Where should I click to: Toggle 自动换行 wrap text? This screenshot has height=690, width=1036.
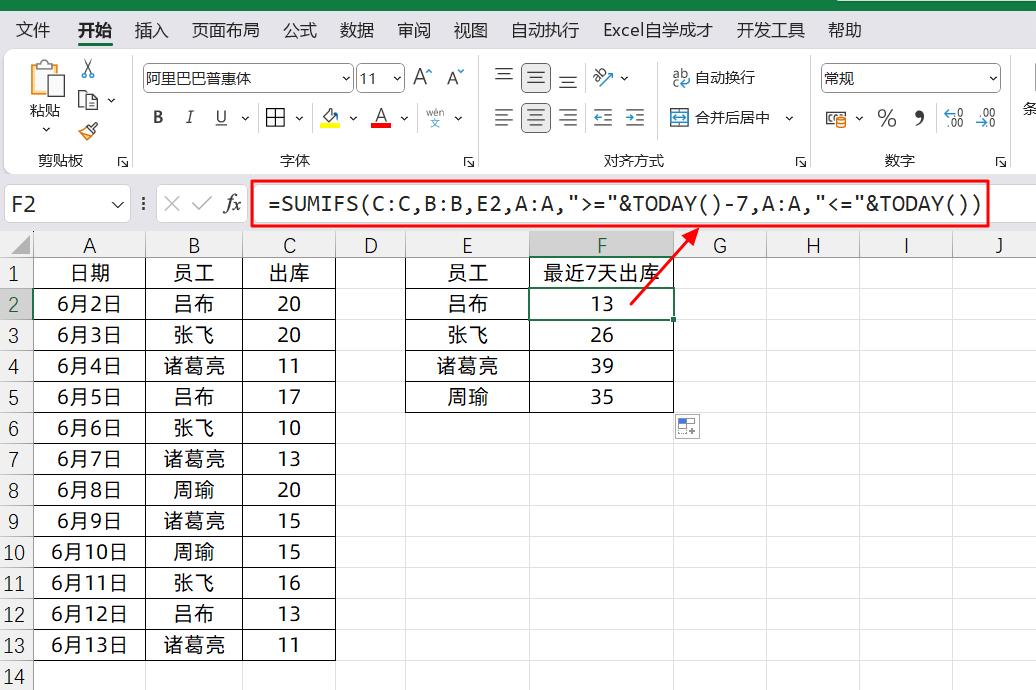pos(714,78)
